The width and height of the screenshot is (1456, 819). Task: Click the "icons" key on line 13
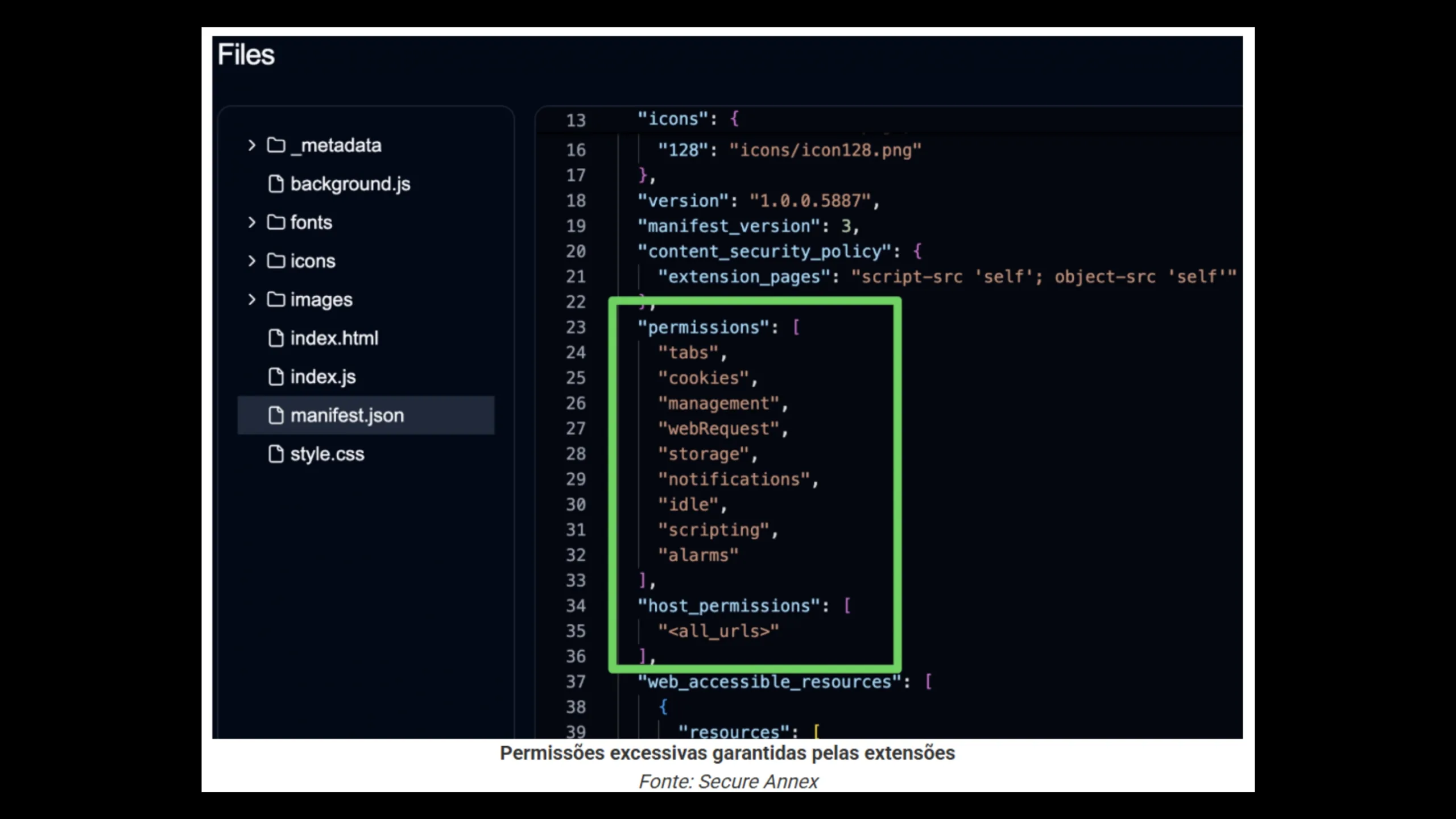[x=673, y=119]
